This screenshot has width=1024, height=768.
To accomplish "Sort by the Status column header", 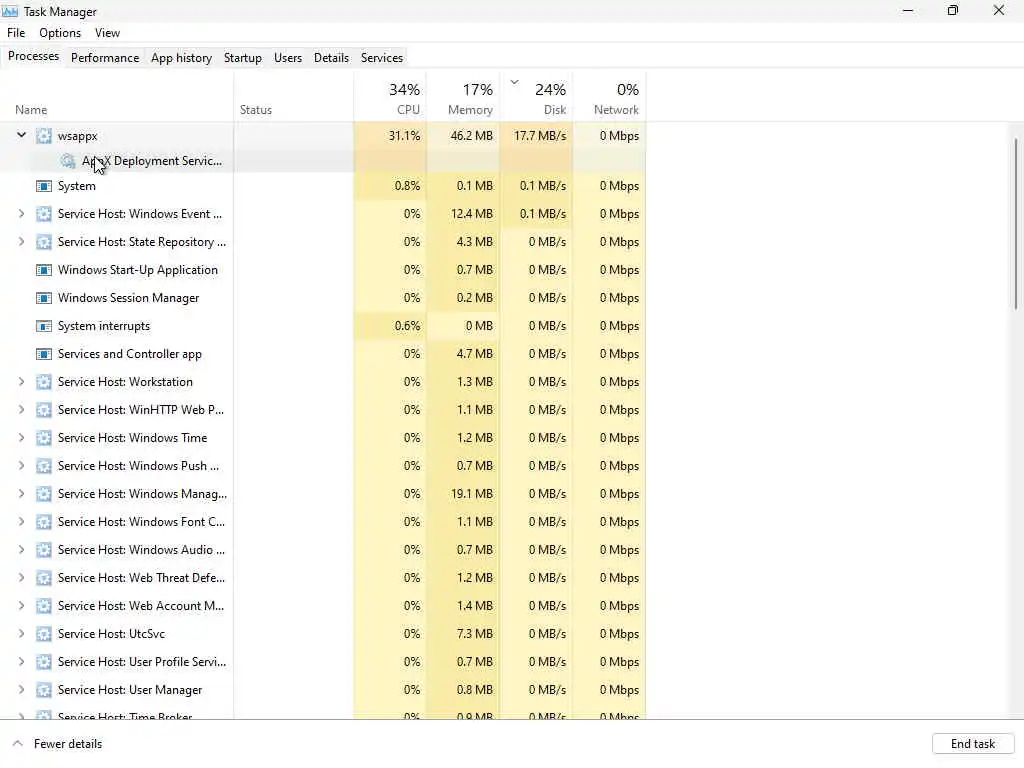I will pyautogui.click(x=294, y=97).
